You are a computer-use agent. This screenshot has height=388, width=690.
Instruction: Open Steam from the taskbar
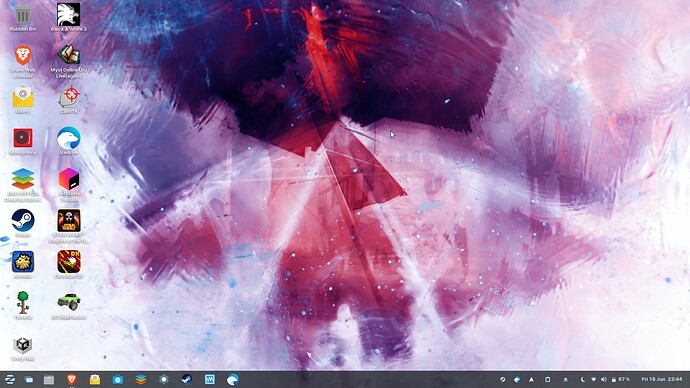[187, 379]
